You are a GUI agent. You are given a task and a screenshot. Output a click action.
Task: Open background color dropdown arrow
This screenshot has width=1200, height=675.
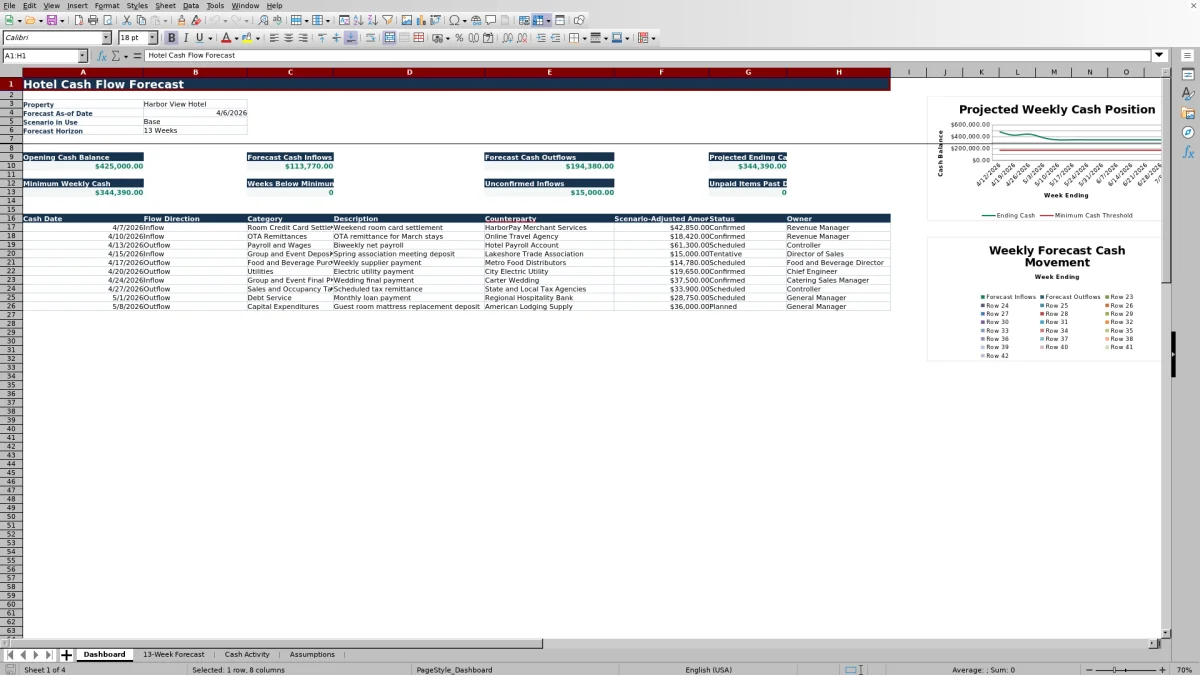pos(257,38)
